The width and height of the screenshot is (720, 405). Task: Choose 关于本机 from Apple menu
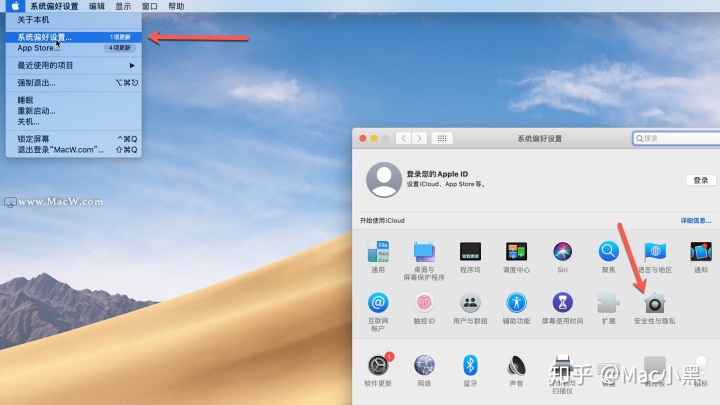pos(73,20)
